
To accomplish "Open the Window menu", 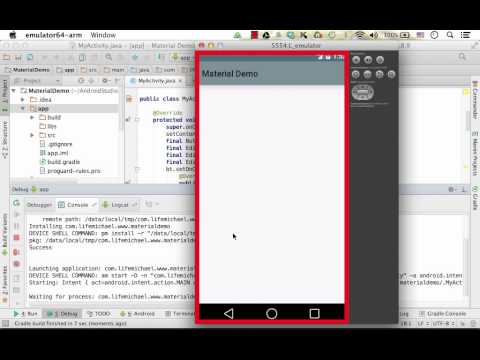I will click(x=103, y=35).
